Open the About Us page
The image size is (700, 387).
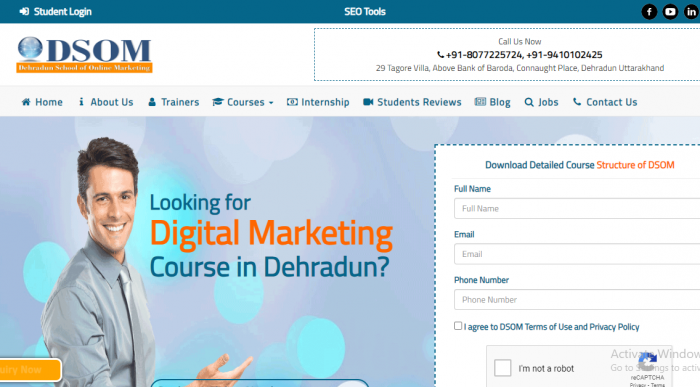pyautogui.click(x=106, y=102)
